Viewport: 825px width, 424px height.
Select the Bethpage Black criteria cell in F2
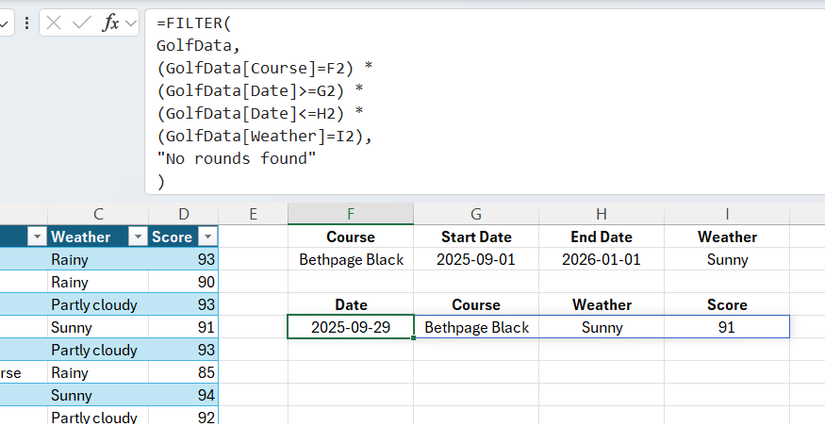[x=351, y=259]
